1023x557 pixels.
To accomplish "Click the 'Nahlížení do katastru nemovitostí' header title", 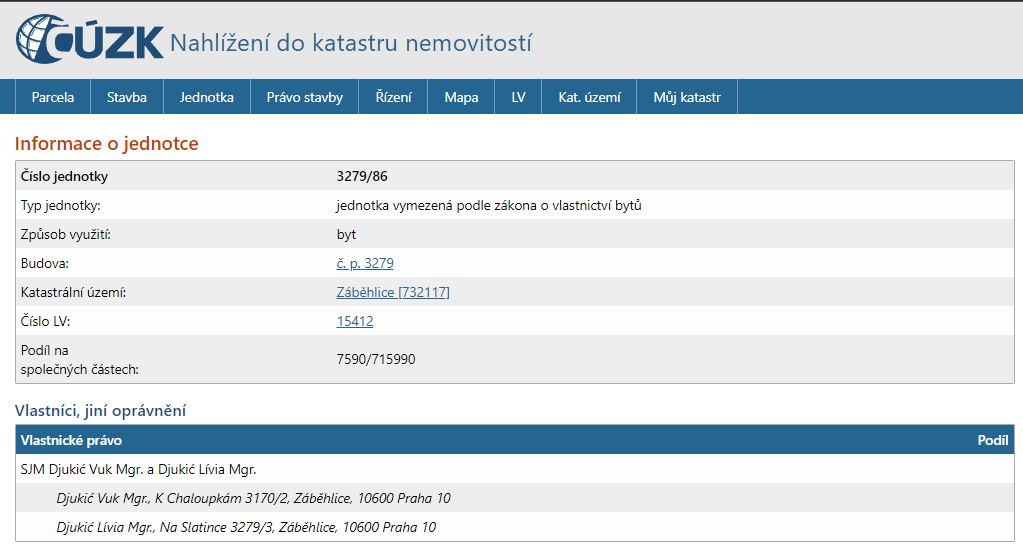I will coord(351,43).
